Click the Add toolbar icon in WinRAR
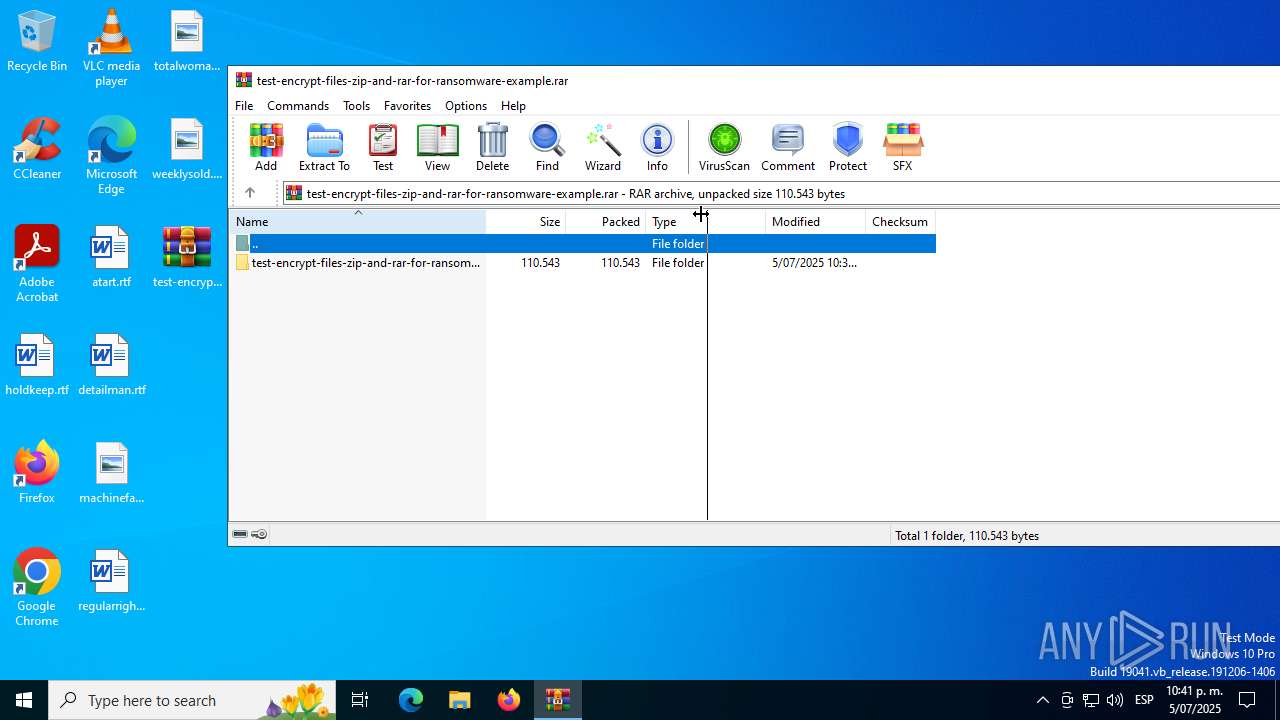The width and height of the screenshot is (1280, 720). pyautogui.click(x=266, y=147)
